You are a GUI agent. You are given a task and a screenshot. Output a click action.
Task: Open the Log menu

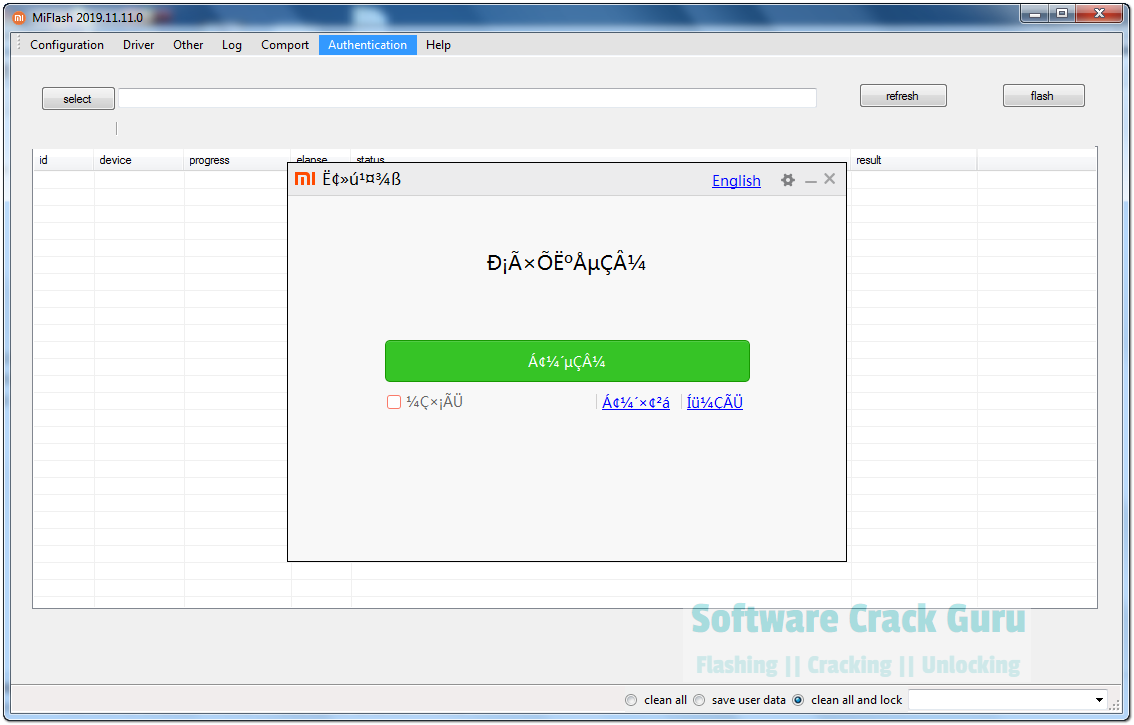(x=231, y=45)
